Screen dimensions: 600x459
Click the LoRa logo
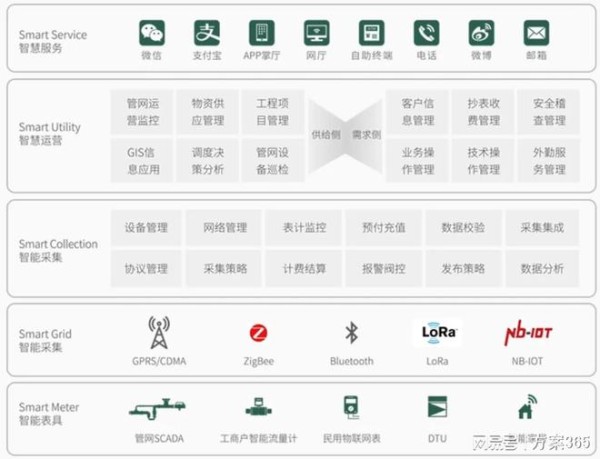pos(437,332)
